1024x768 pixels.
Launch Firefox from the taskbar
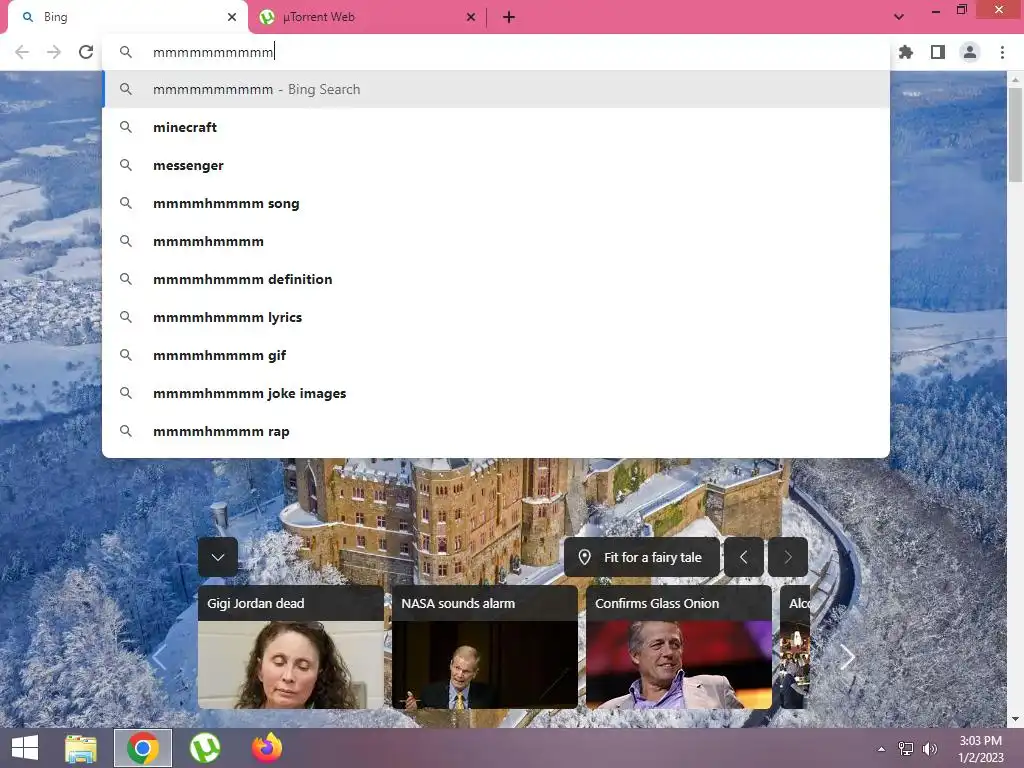[267, 748]
